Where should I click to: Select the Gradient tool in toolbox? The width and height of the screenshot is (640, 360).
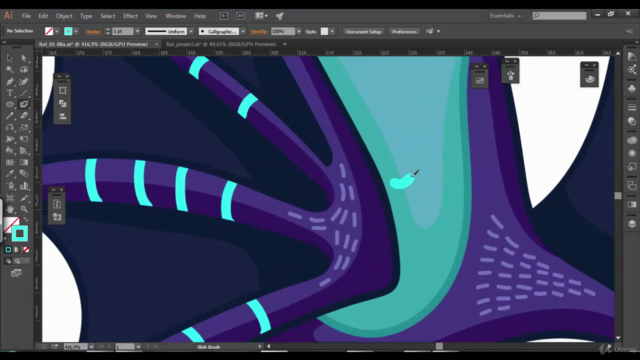[24, 162]
